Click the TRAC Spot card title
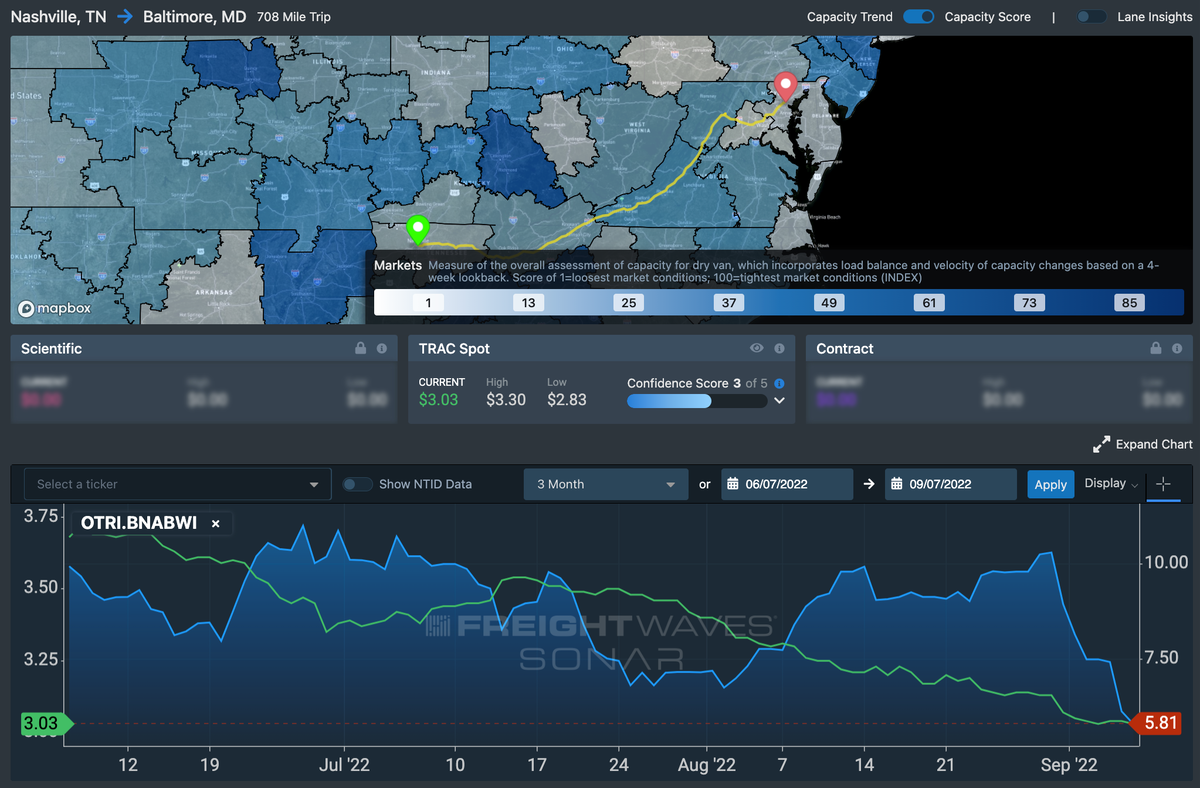This screenshot has width=1200, height=788. click(453, 349)
